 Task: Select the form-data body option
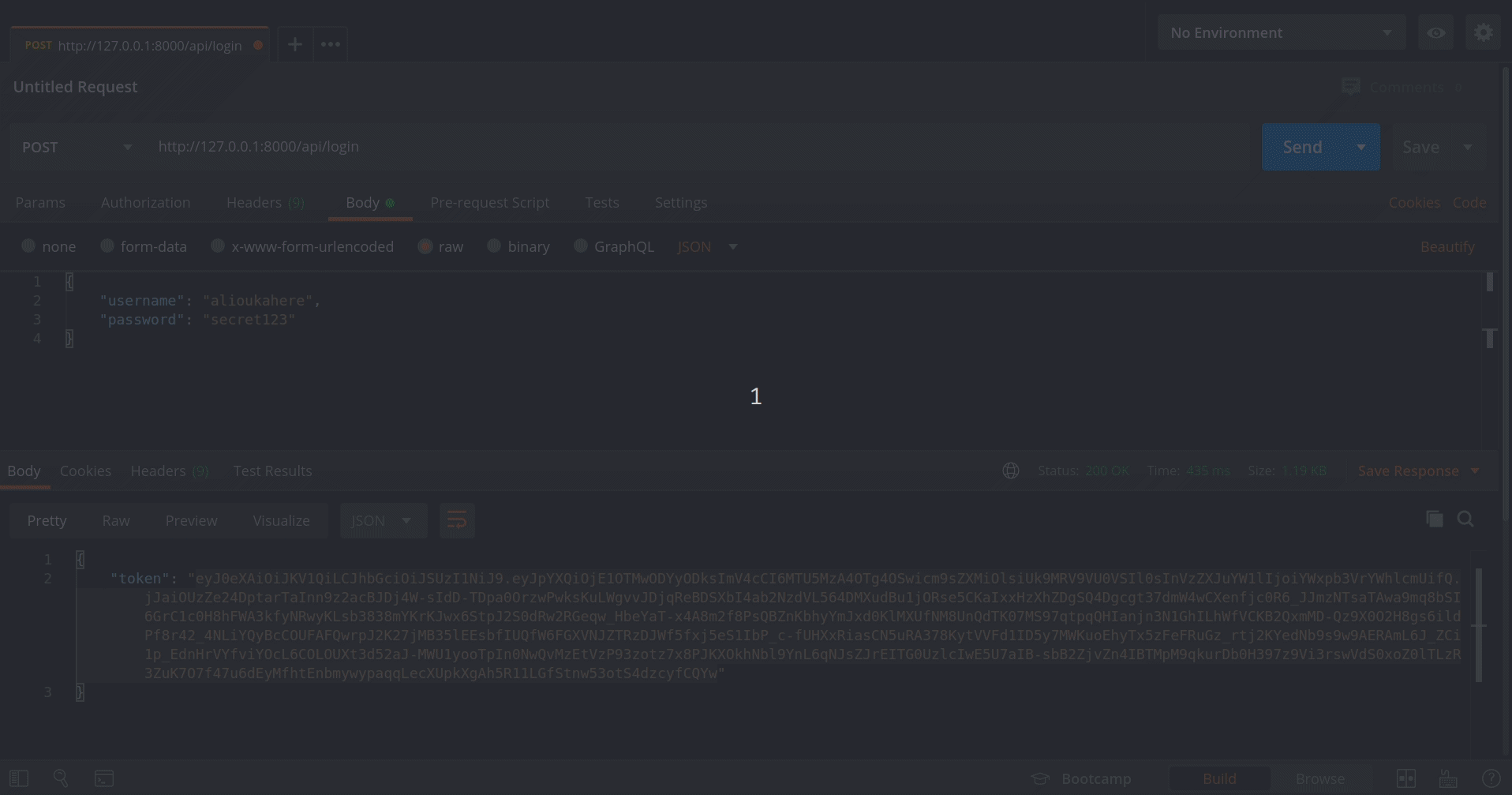coord(107,246)
